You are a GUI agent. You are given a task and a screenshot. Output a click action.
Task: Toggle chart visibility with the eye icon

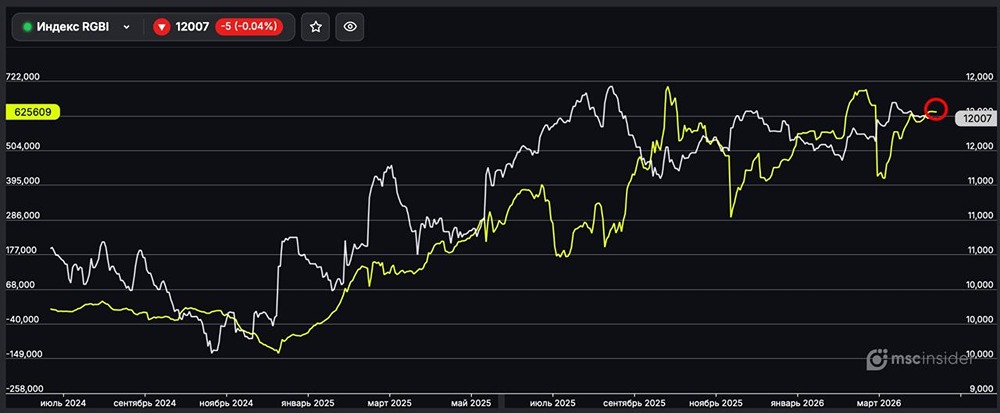350,27
